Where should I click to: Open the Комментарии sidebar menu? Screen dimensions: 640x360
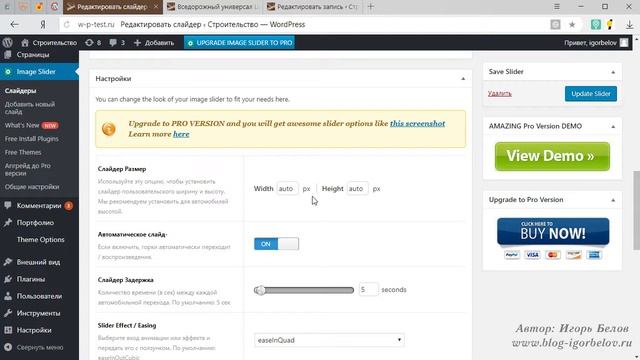click(39, 206)
